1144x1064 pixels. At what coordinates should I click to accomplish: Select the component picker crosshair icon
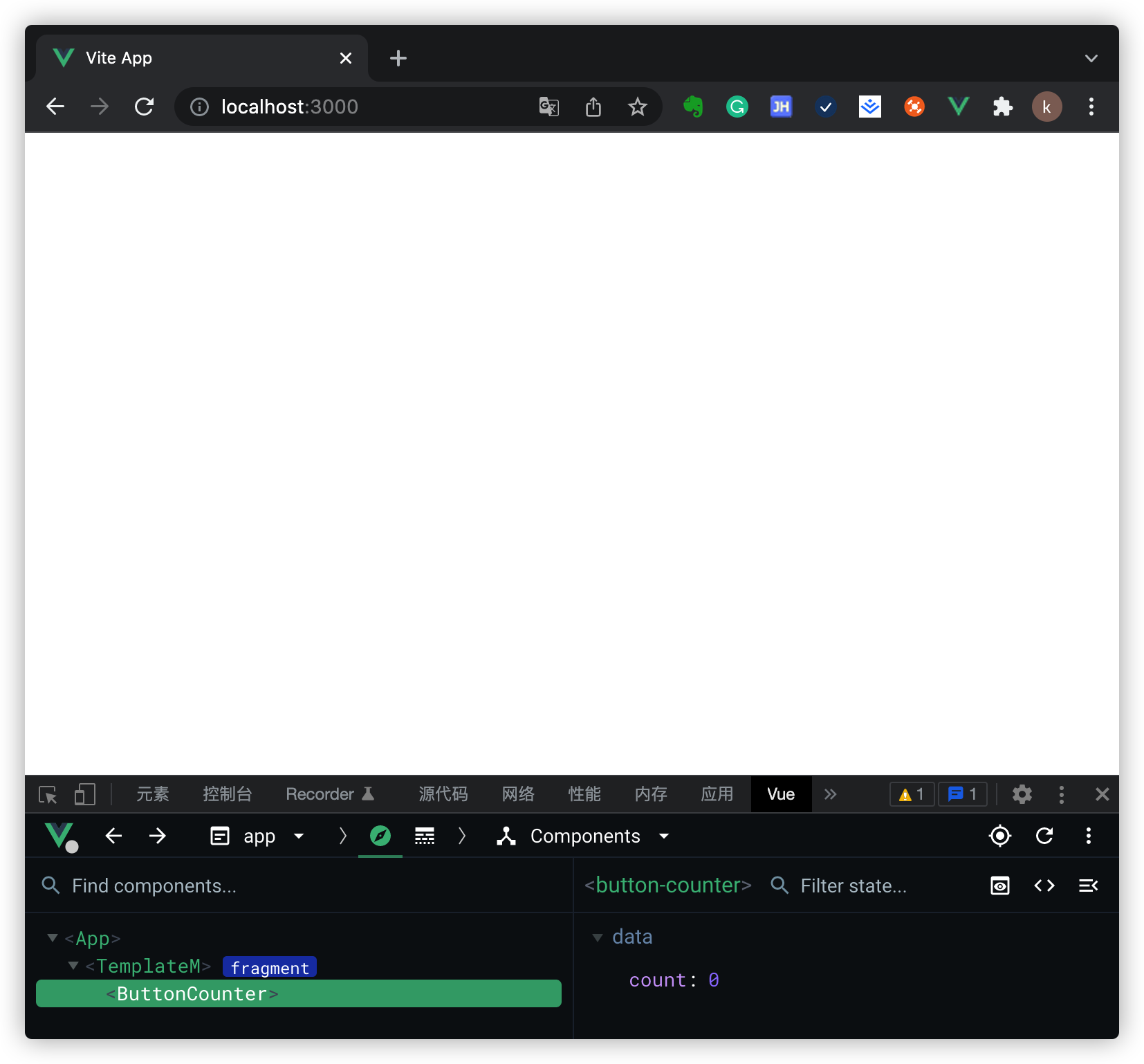click(x=999, y=836)
